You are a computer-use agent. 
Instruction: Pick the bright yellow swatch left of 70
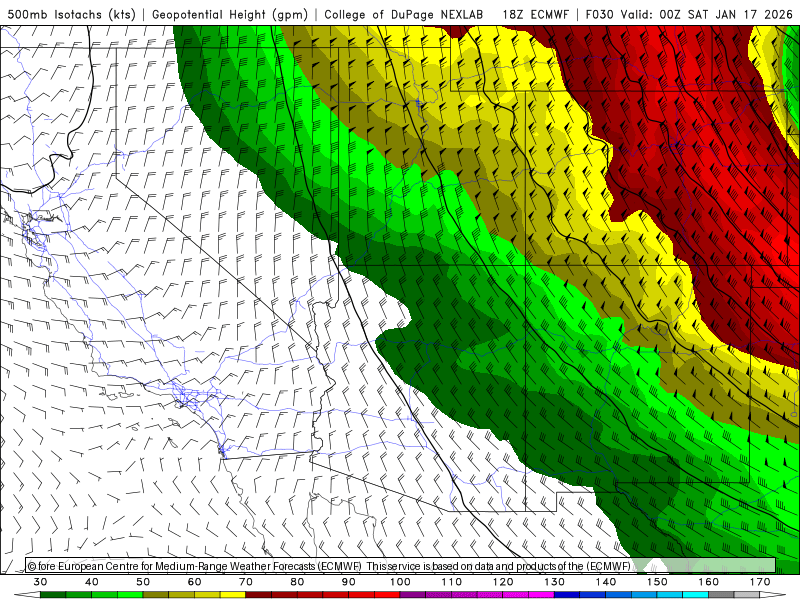233,595
